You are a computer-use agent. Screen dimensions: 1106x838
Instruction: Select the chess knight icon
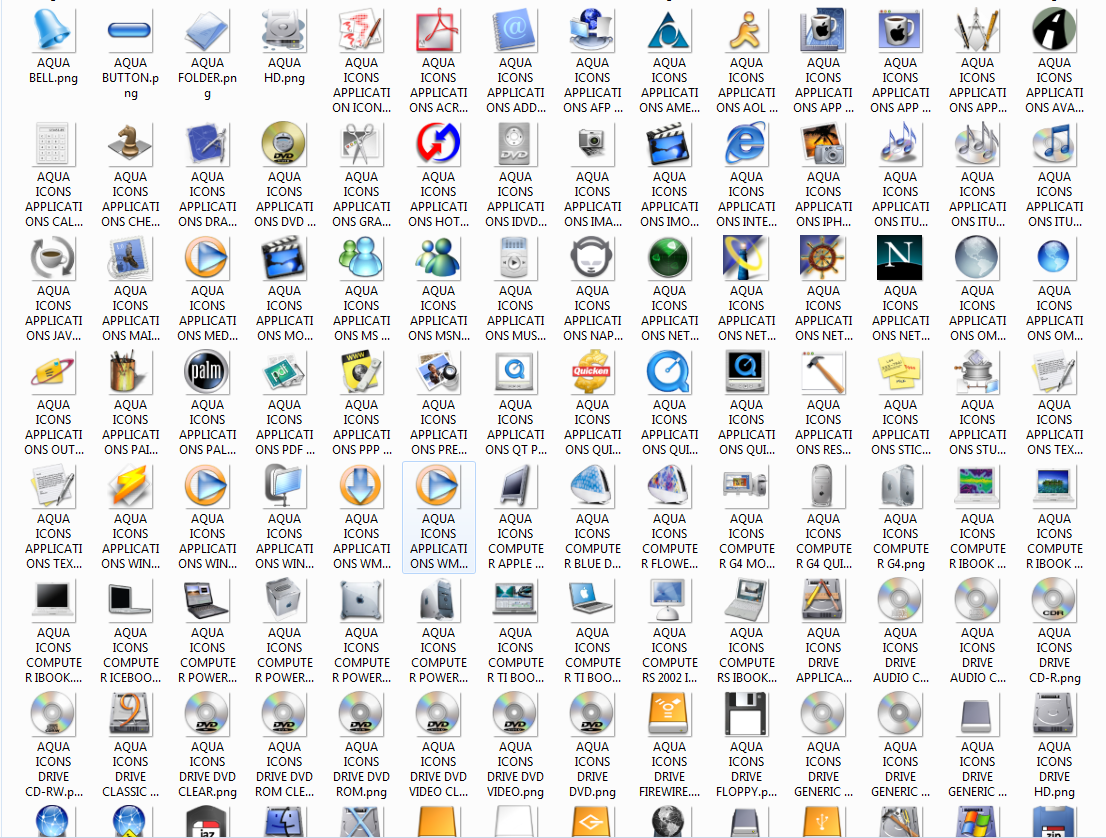click(130, 144)
